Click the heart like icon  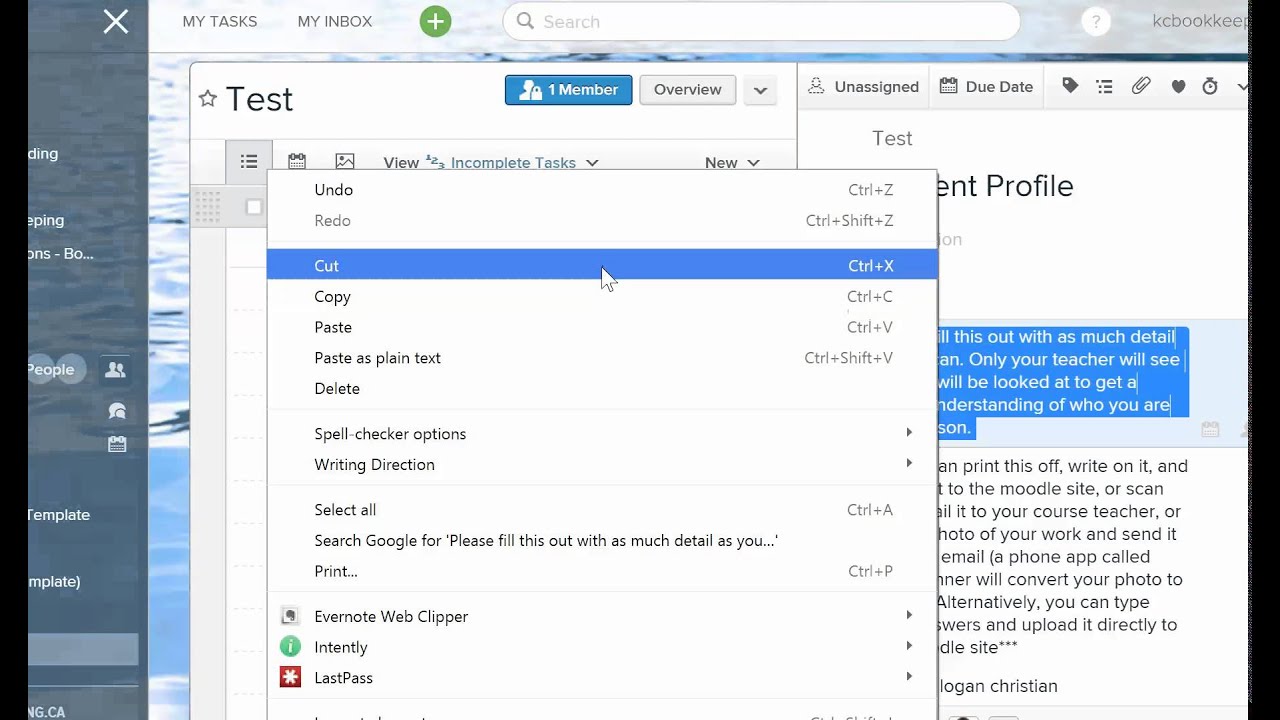pos(1178,87)
